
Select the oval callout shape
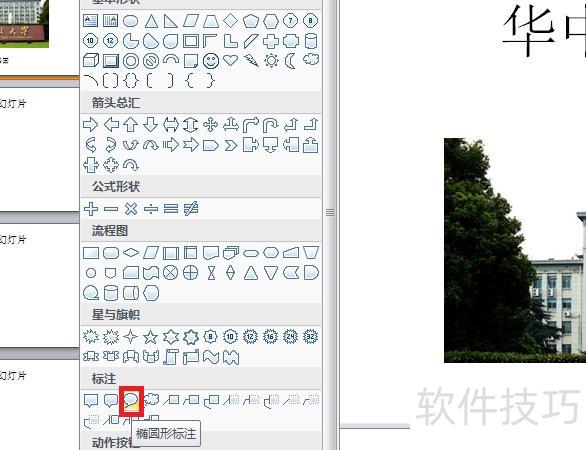point(131,401)
